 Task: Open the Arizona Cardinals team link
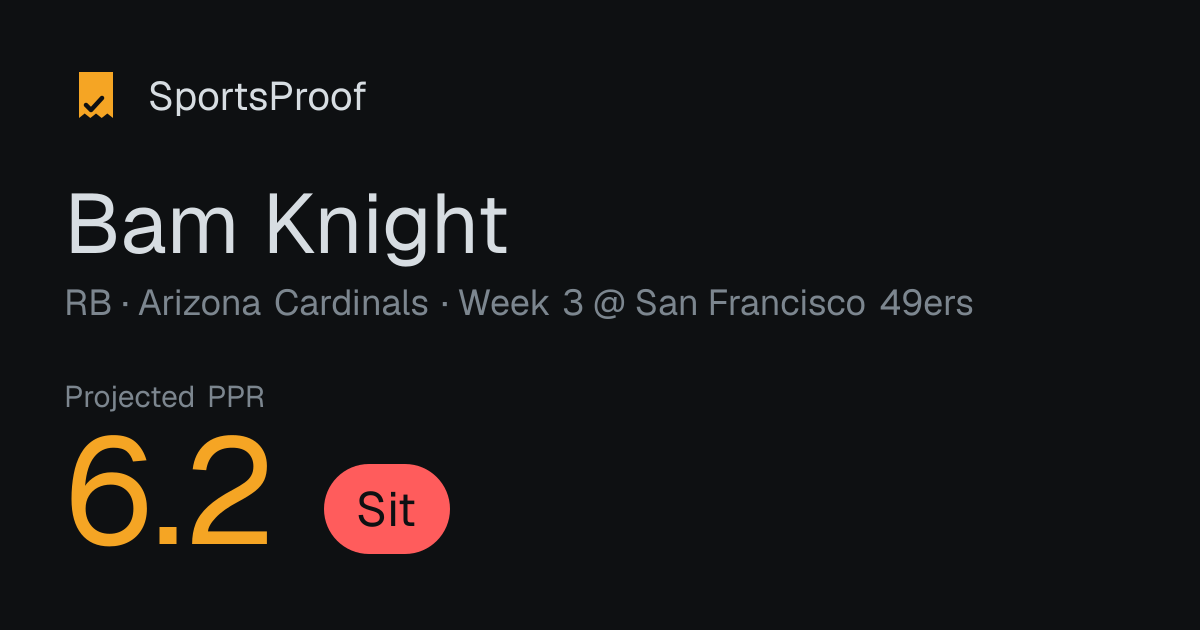(284, 303)
